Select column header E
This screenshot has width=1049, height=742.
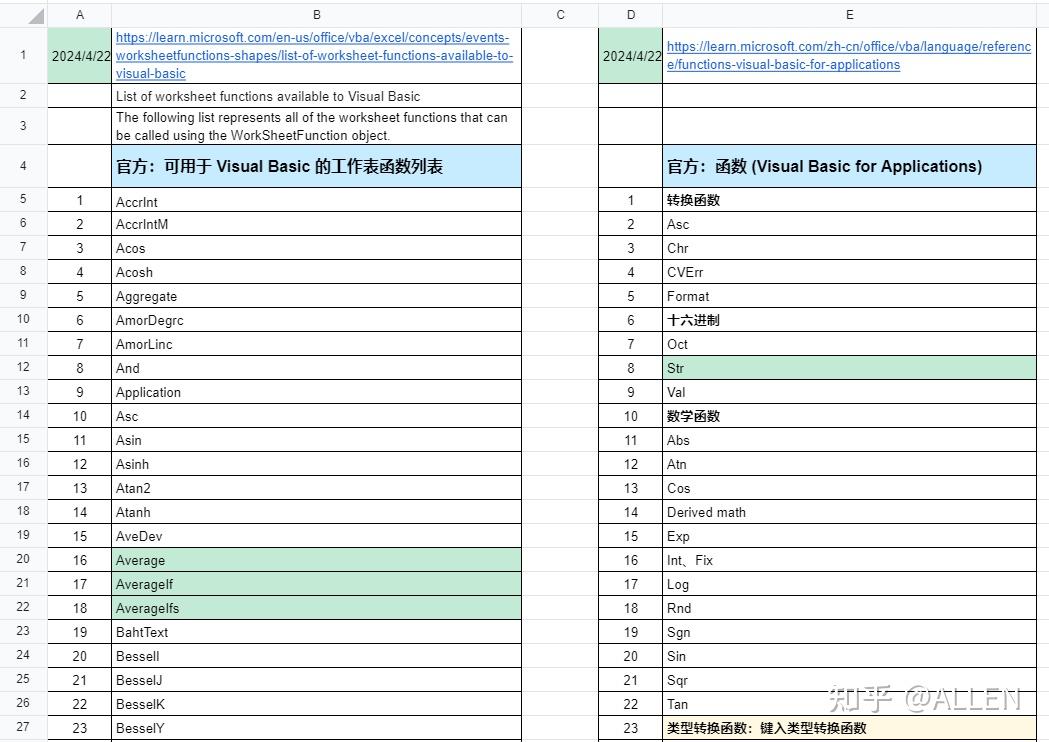pos(848,14)
